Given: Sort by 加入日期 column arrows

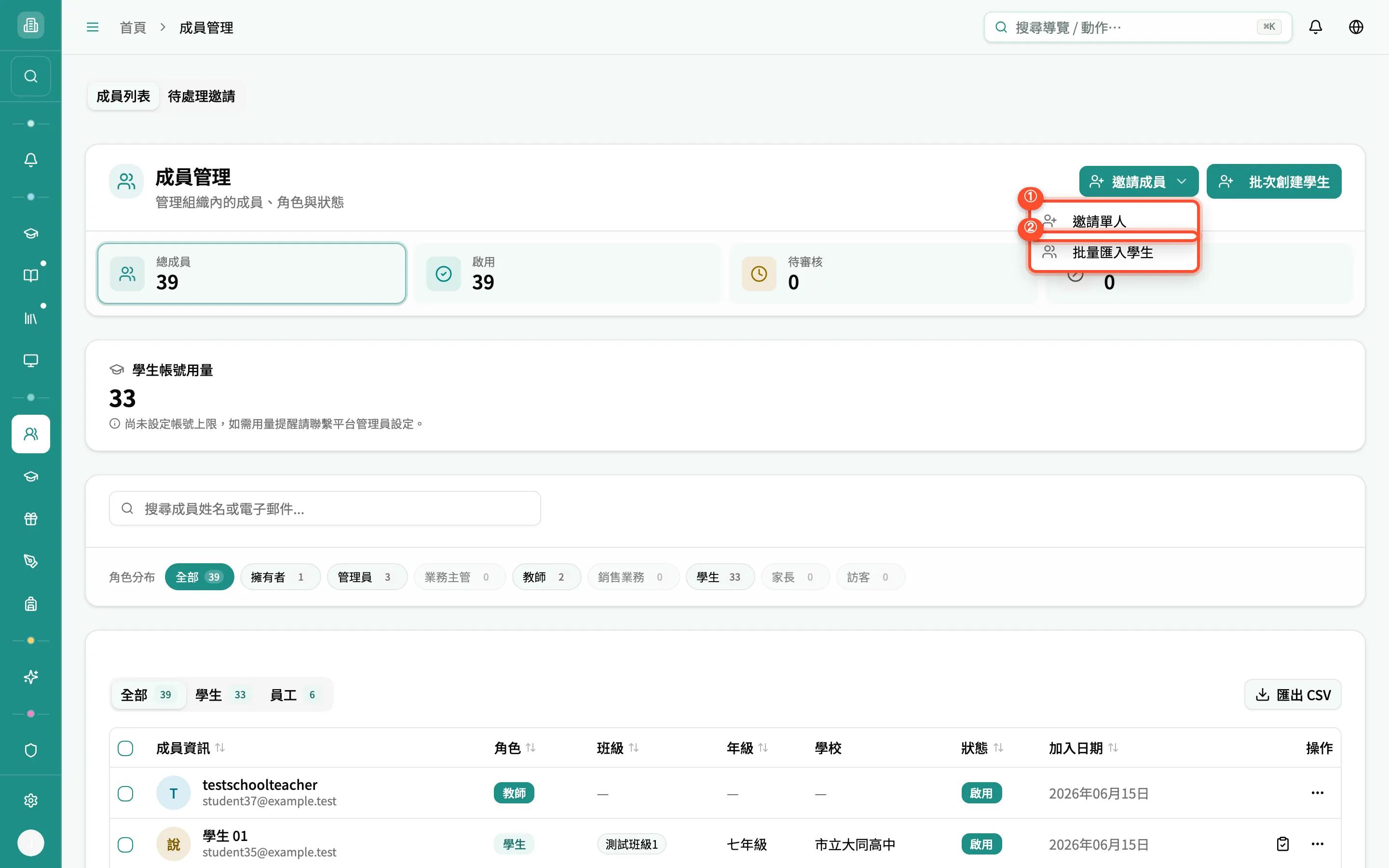Looking at the screenshot, I should pos(1113,747).
